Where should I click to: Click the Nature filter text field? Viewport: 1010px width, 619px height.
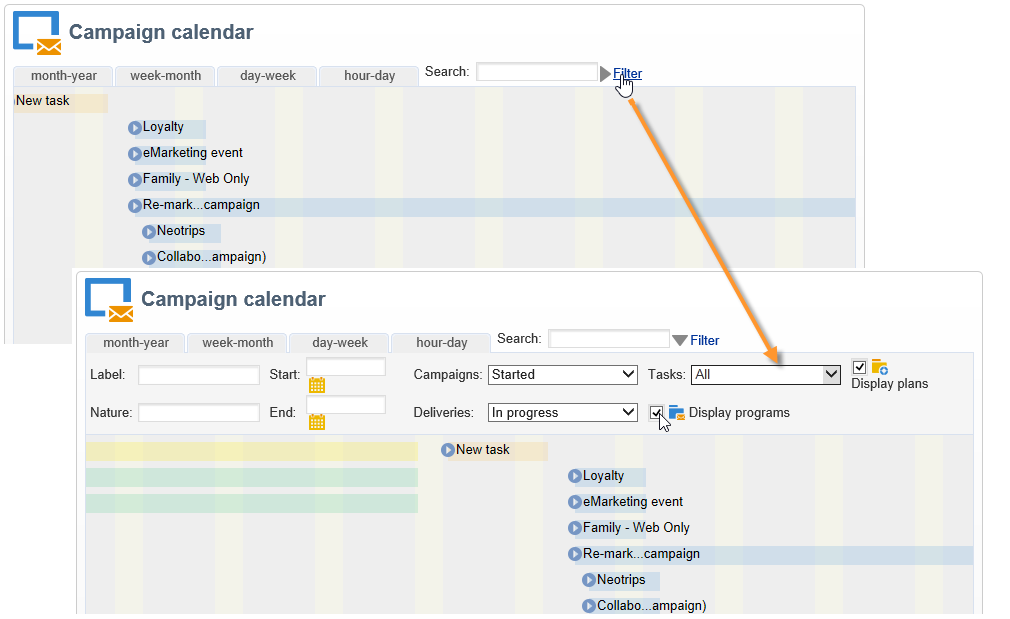[x=199, y=412]
